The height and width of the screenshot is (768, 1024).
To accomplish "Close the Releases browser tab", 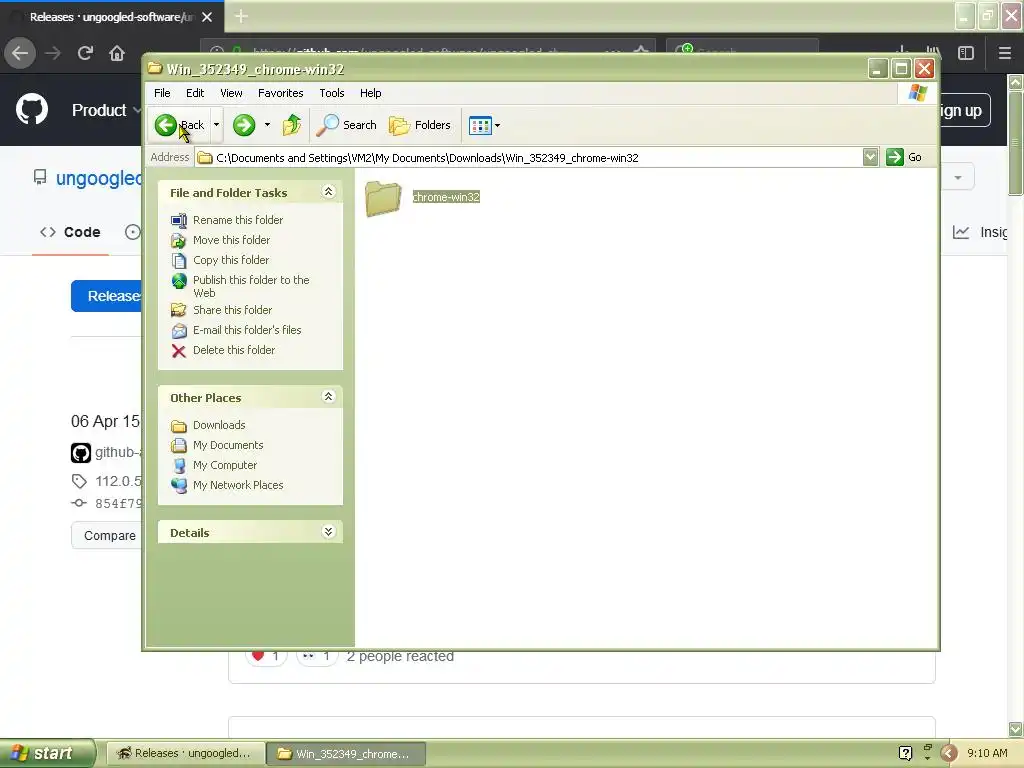I will coord(207,17).
